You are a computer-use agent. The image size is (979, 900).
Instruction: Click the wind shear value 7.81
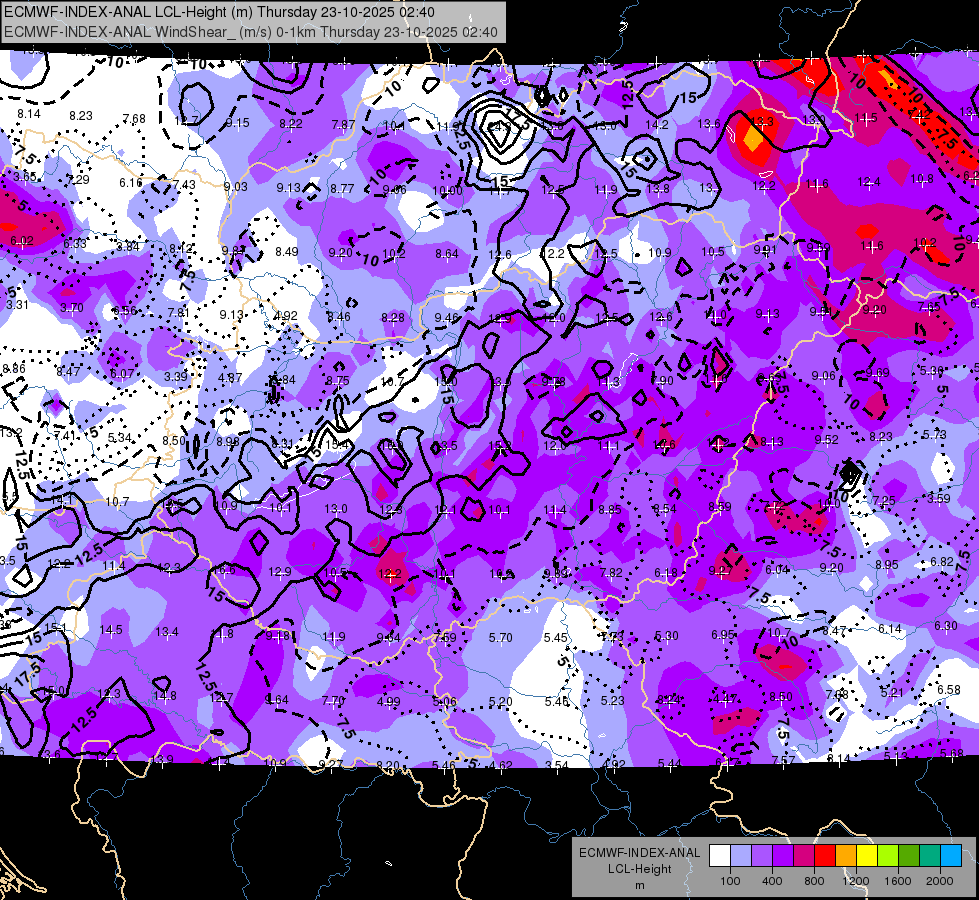179,313
